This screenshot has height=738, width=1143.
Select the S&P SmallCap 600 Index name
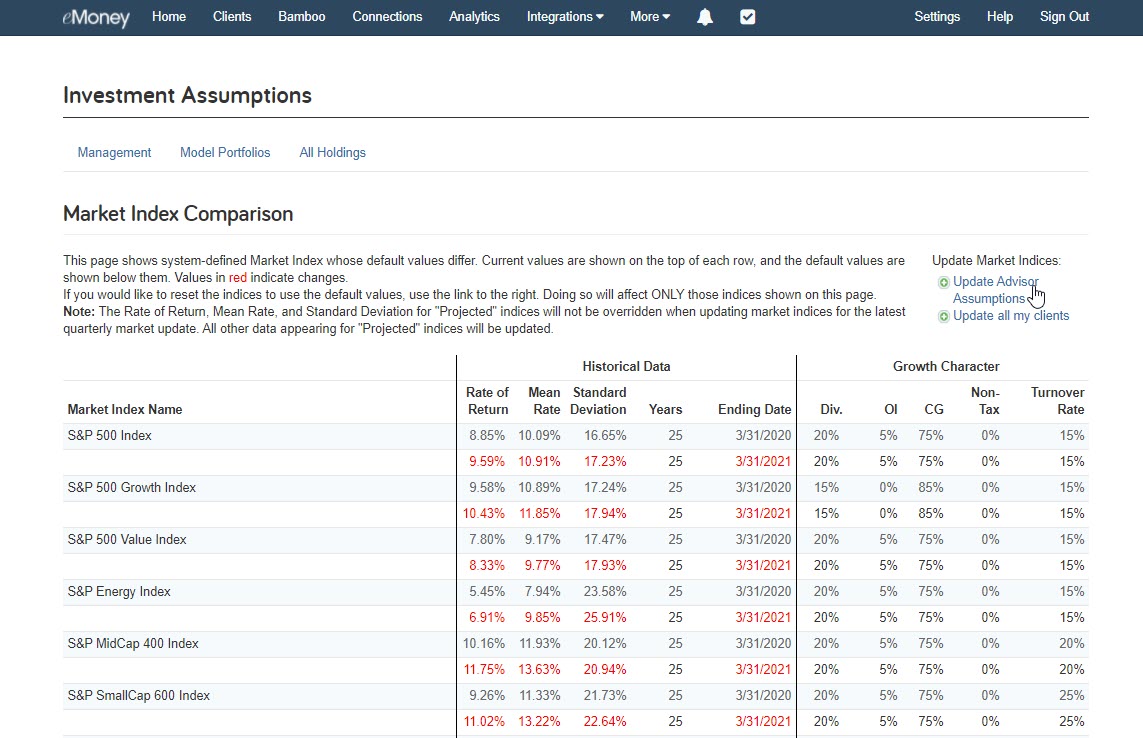(139, 696)
